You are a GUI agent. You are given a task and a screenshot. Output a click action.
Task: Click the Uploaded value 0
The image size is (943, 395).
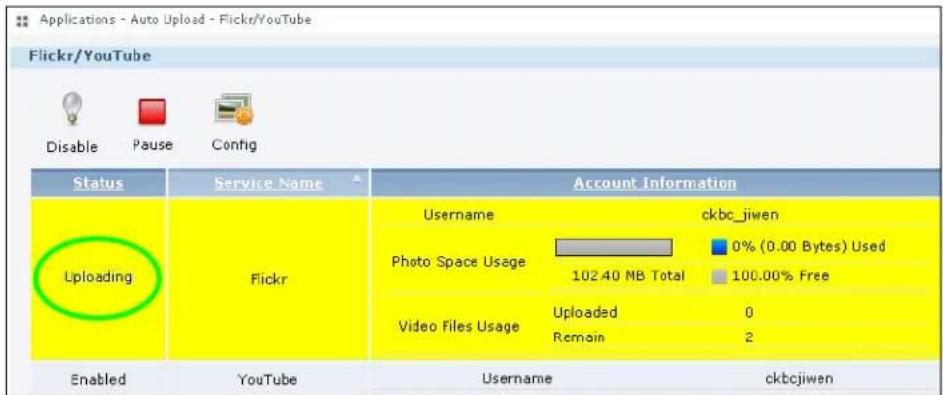tap(749, 313)
